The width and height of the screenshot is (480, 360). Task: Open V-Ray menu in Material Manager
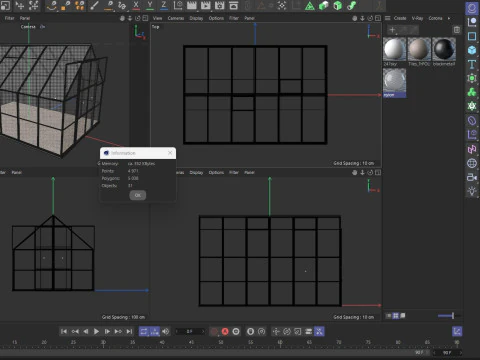click(417, 18)
